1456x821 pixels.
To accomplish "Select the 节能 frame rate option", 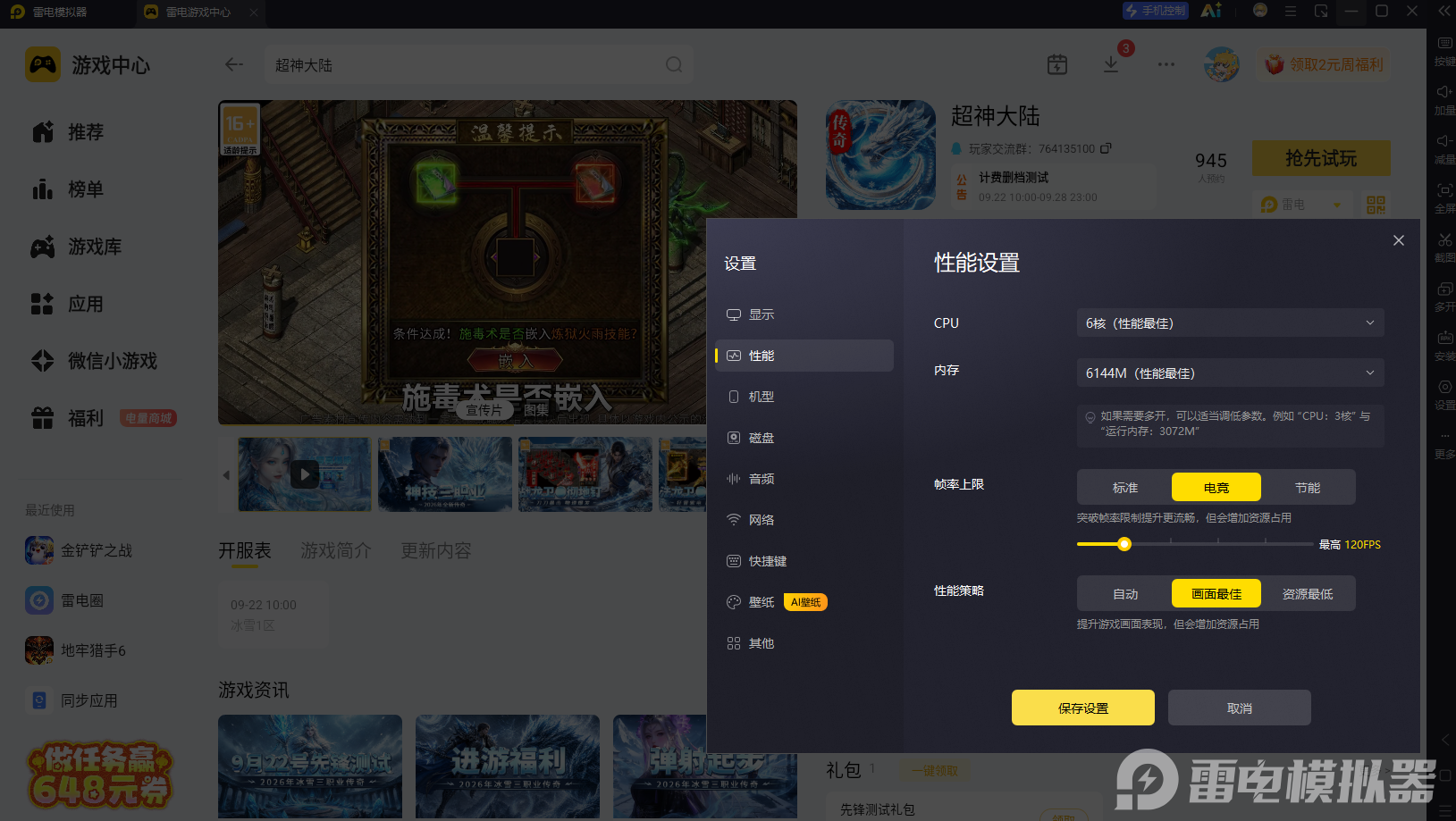I will point(1308,487).
